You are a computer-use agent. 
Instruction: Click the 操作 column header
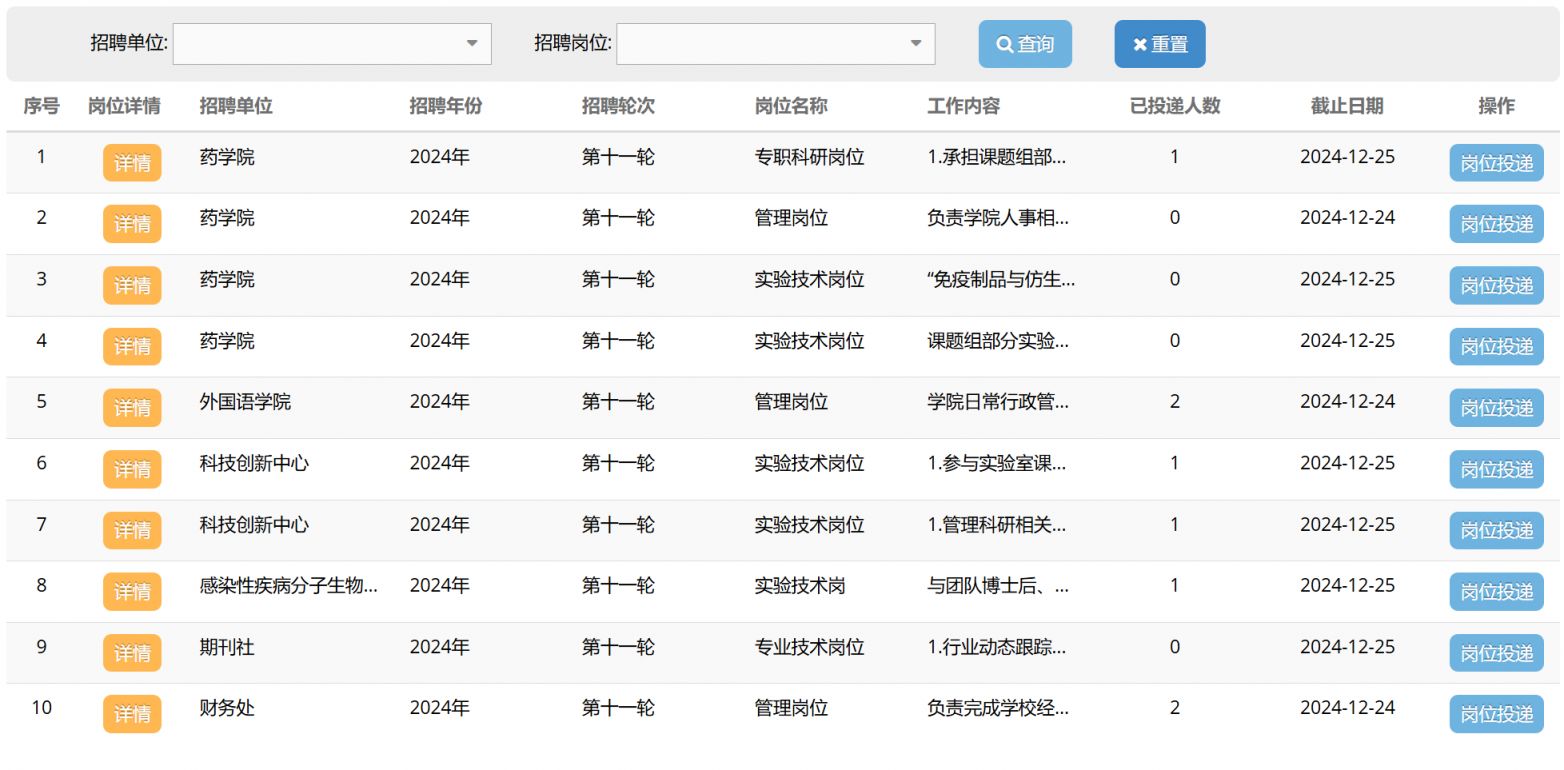pyautogui.click(x=1496, y=106)
